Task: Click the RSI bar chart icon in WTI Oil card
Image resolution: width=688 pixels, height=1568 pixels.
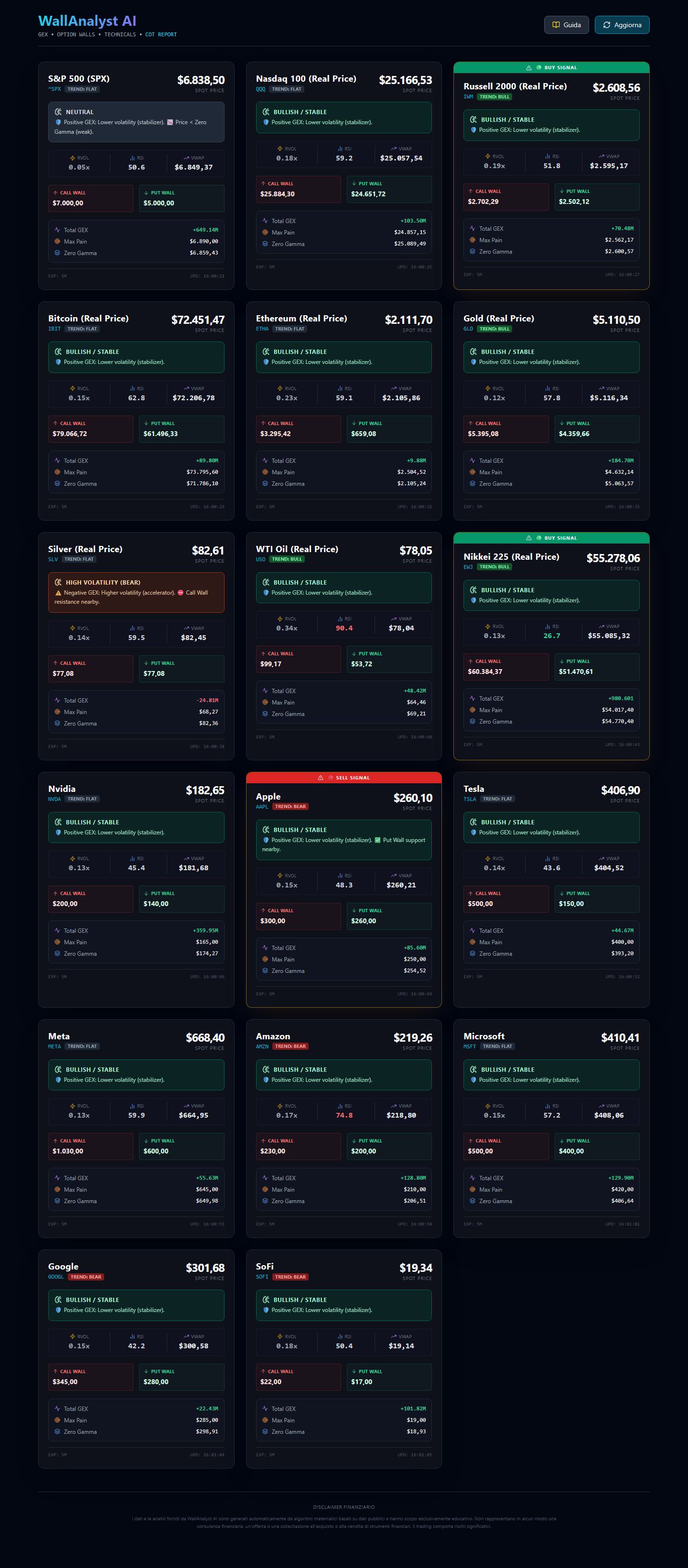Action: coord(340,619)
